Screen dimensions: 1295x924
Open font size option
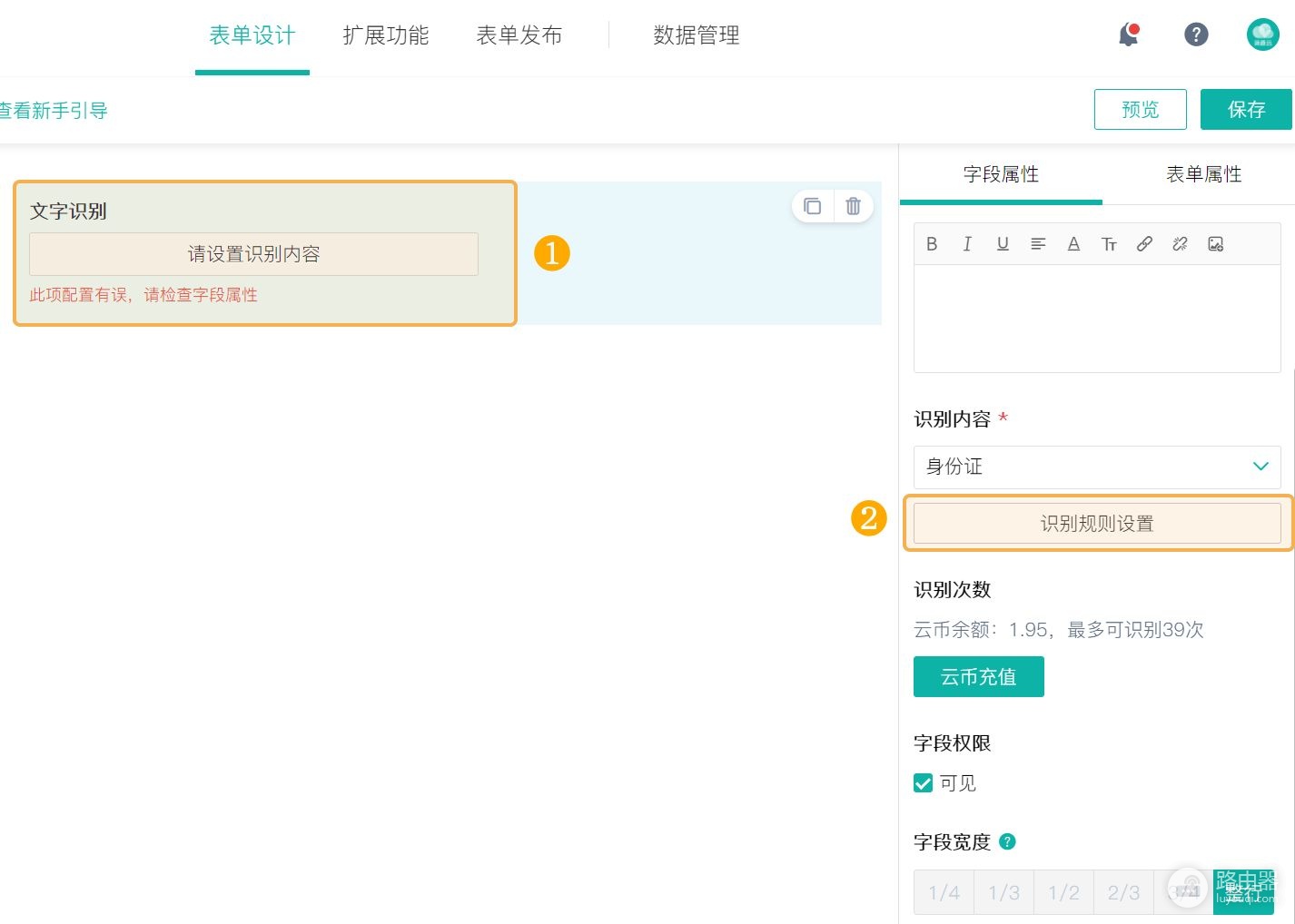pyautogui.click(x=1109, y=243)
